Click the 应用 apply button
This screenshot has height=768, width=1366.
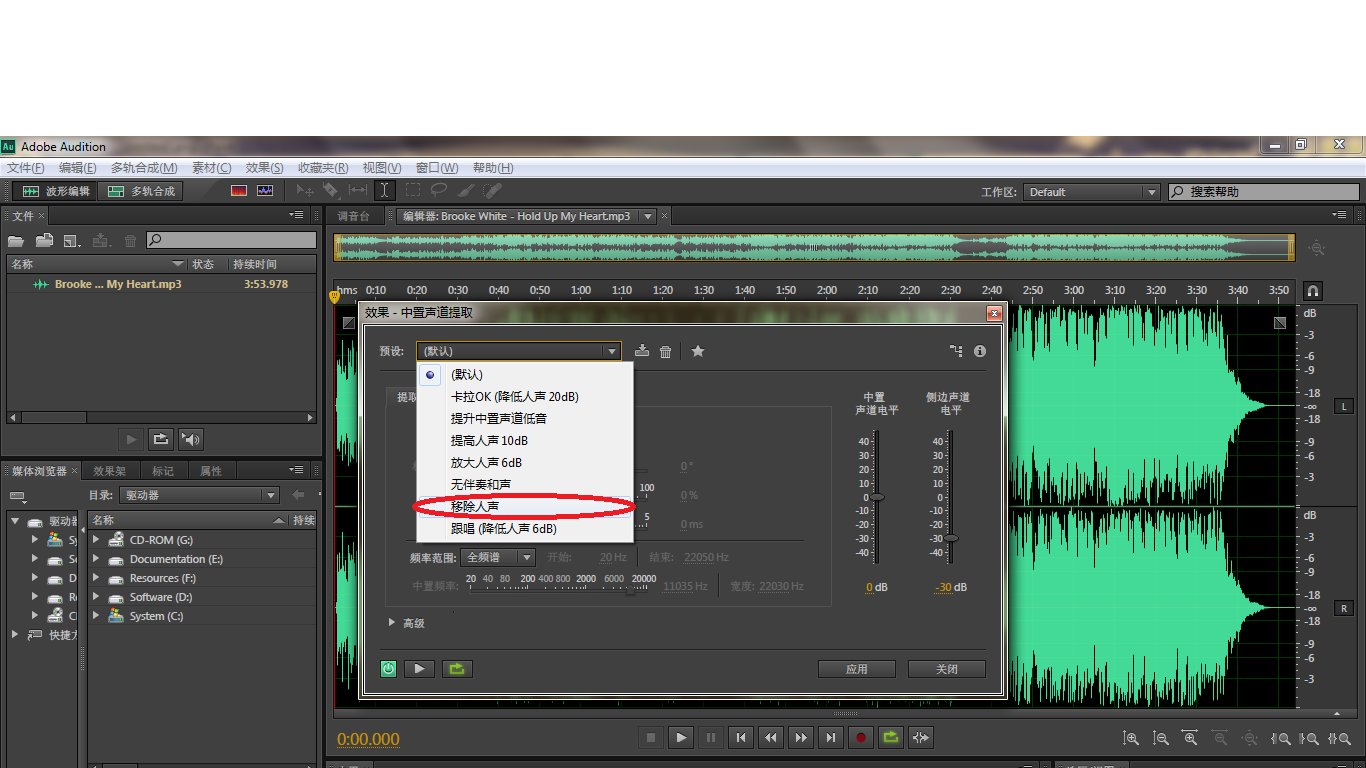tap(856, 669)
